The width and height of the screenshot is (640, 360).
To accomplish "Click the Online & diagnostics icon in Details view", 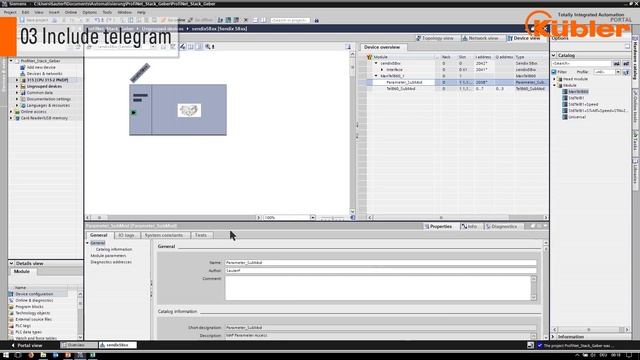I will [11, 300].
